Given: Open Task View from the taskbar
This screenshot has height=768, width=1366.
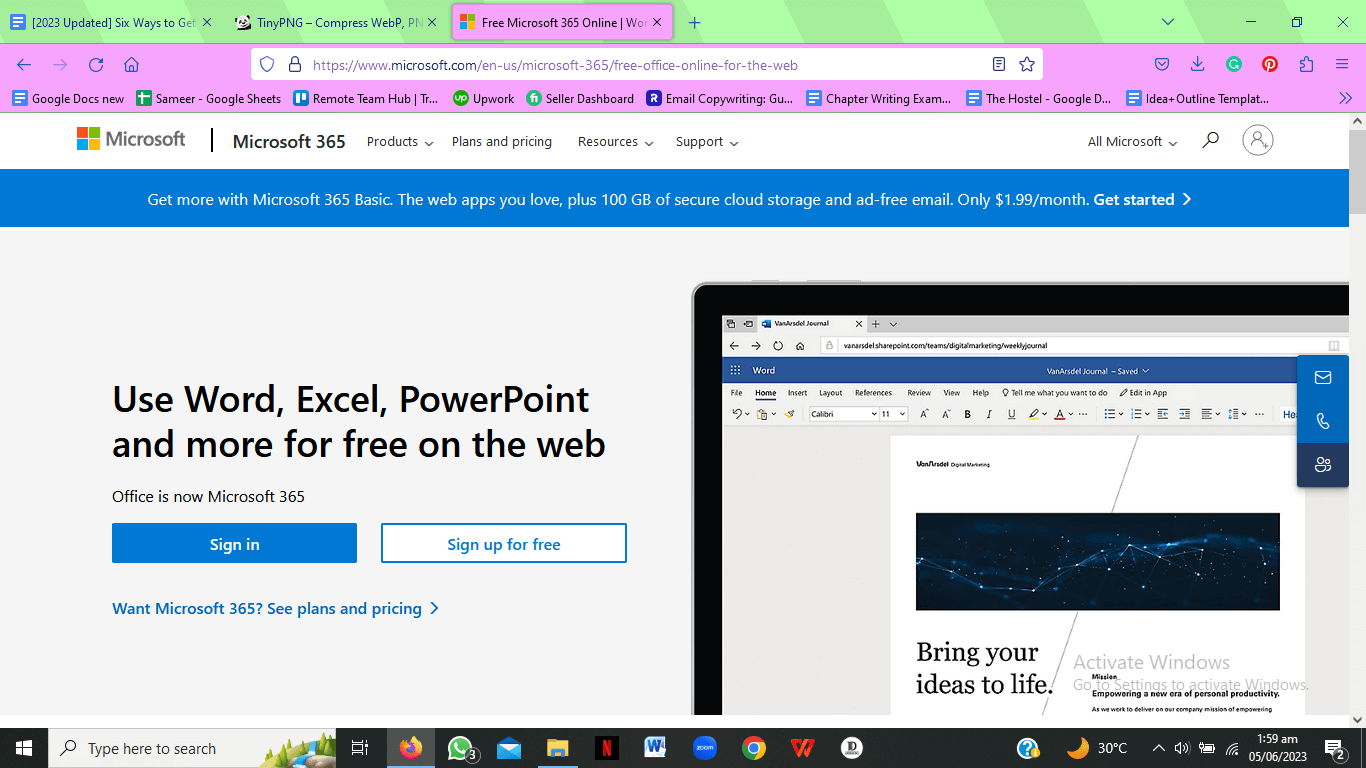Looking at the screenshot, I should tap(360, 748).
